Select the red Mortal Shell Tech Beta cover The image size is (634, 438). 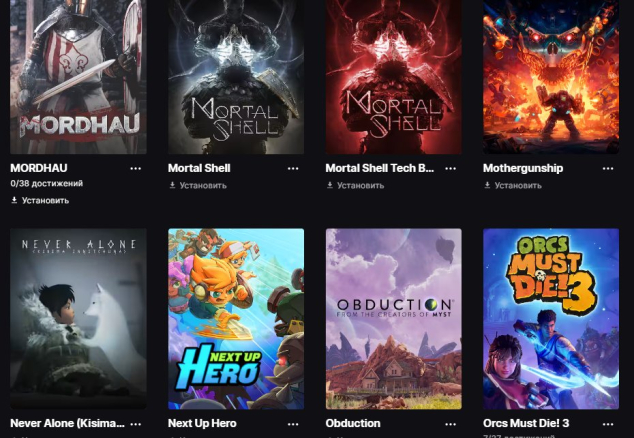tap(393, 77)
